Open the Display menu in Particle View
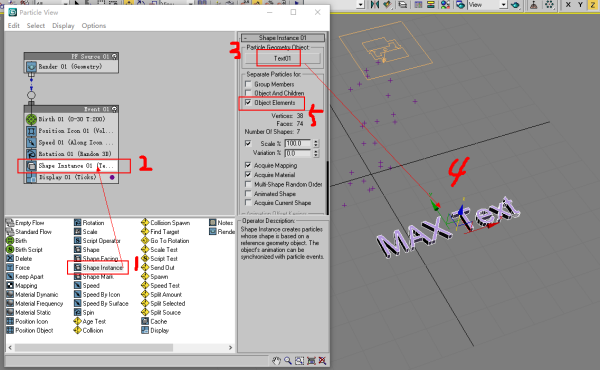This screenshot has width=600, height=370. 63,26
